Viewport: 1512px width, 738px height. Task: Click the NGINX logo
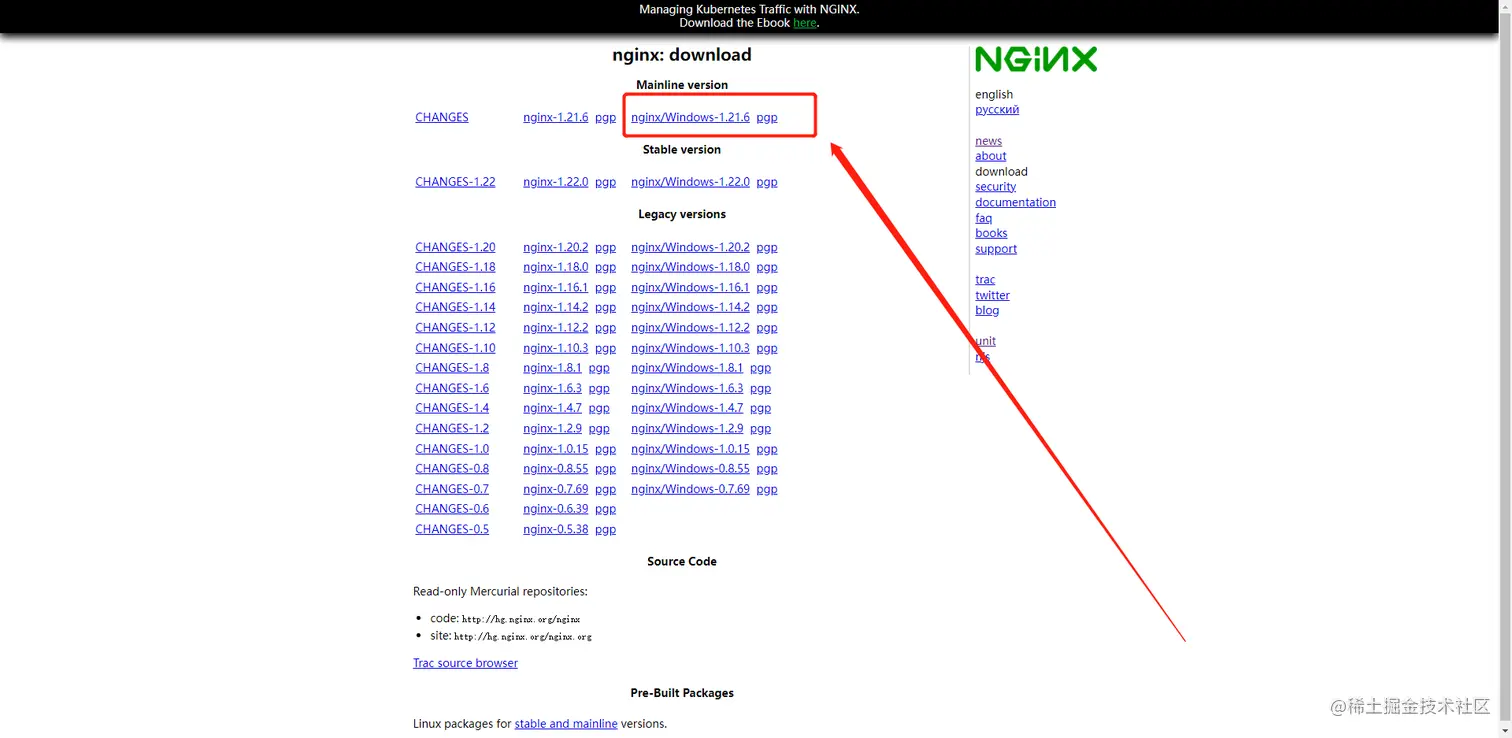point(1036,60)
